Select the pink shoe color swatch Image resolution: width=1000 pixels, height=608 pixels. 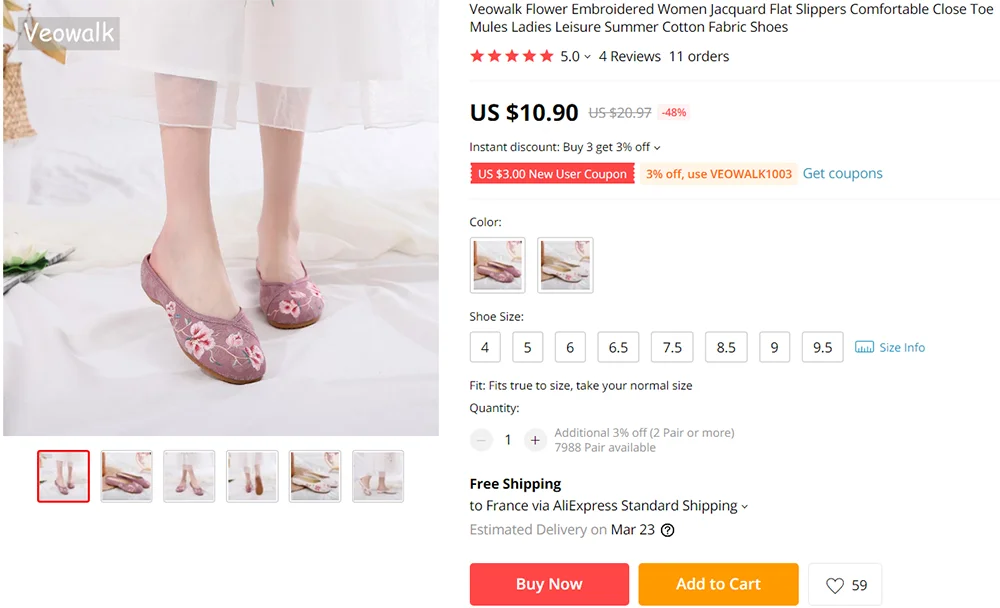497,265
